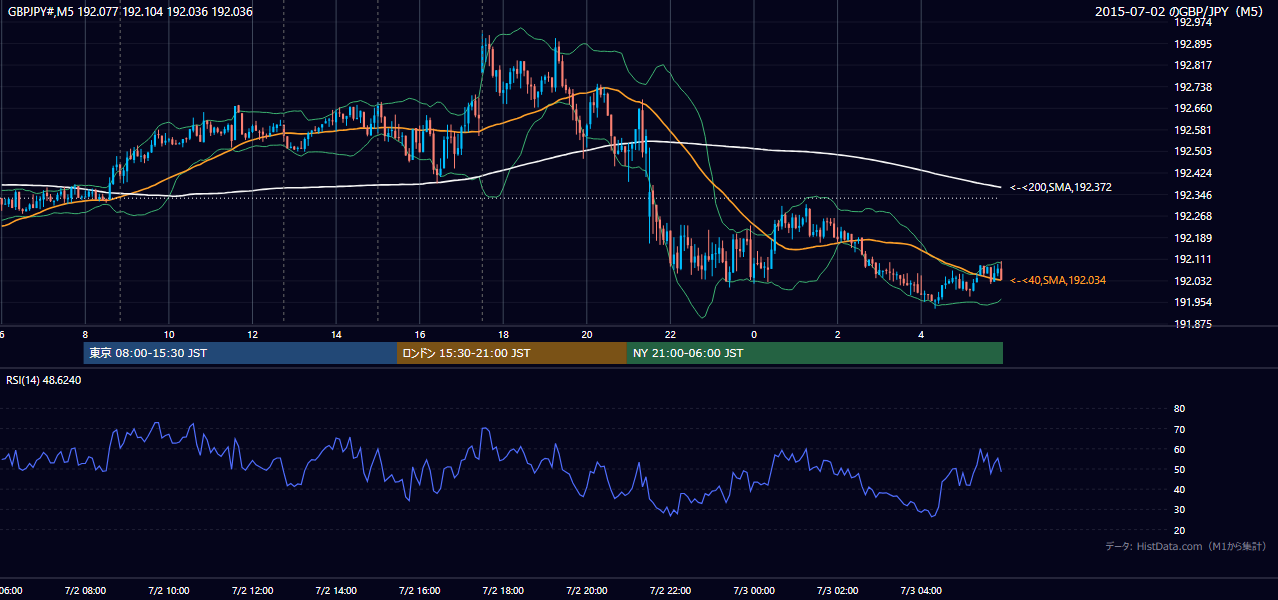
Task: Click the 7/3 00:00 time axis label
Action: 754,590
